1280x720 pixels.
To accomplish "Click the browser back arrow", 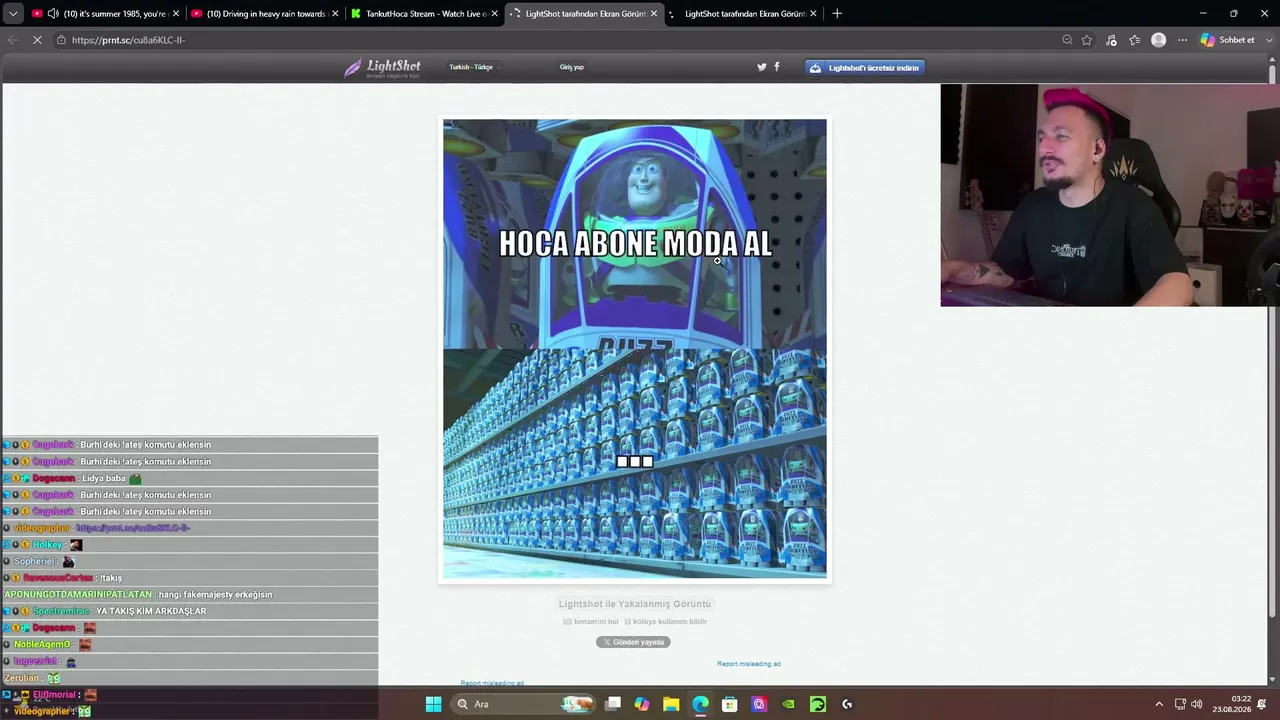I will click(x=12, y=40).
